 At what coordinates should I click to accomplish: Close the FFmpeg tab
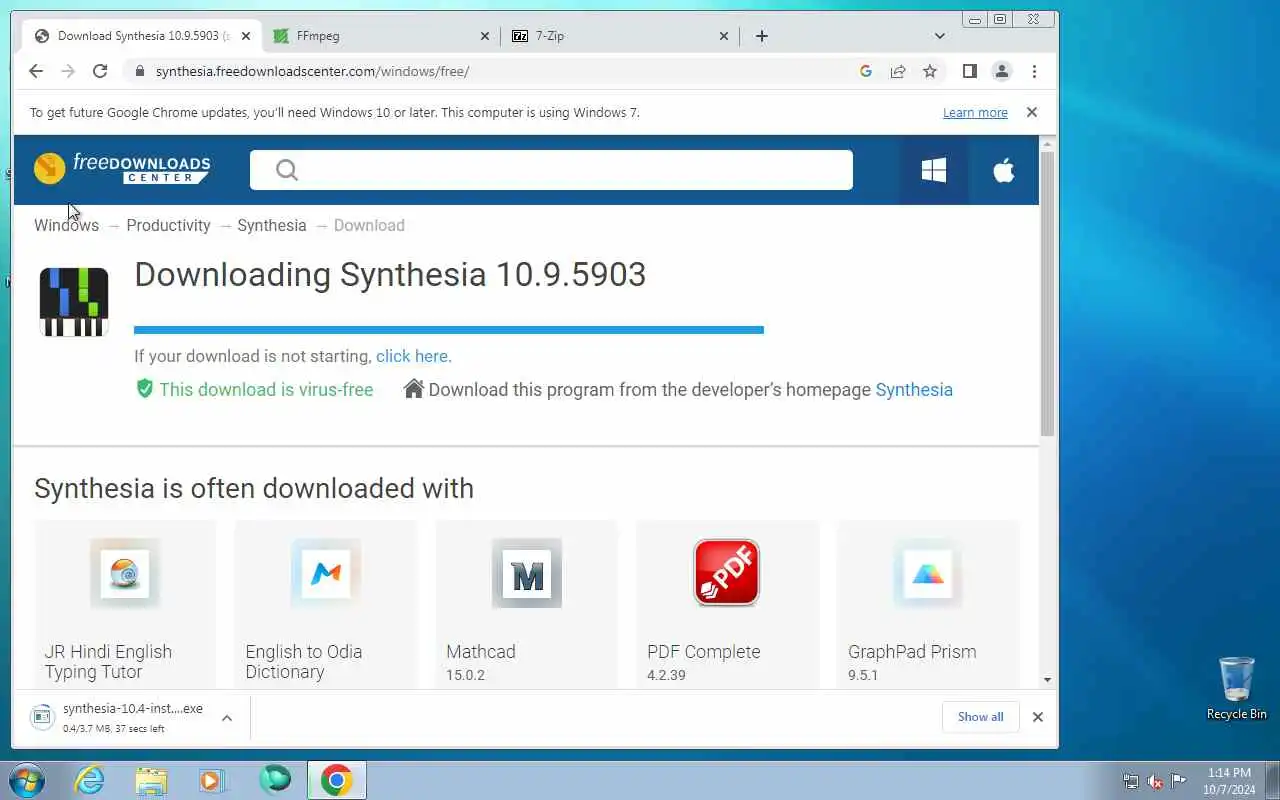(485, 36)
